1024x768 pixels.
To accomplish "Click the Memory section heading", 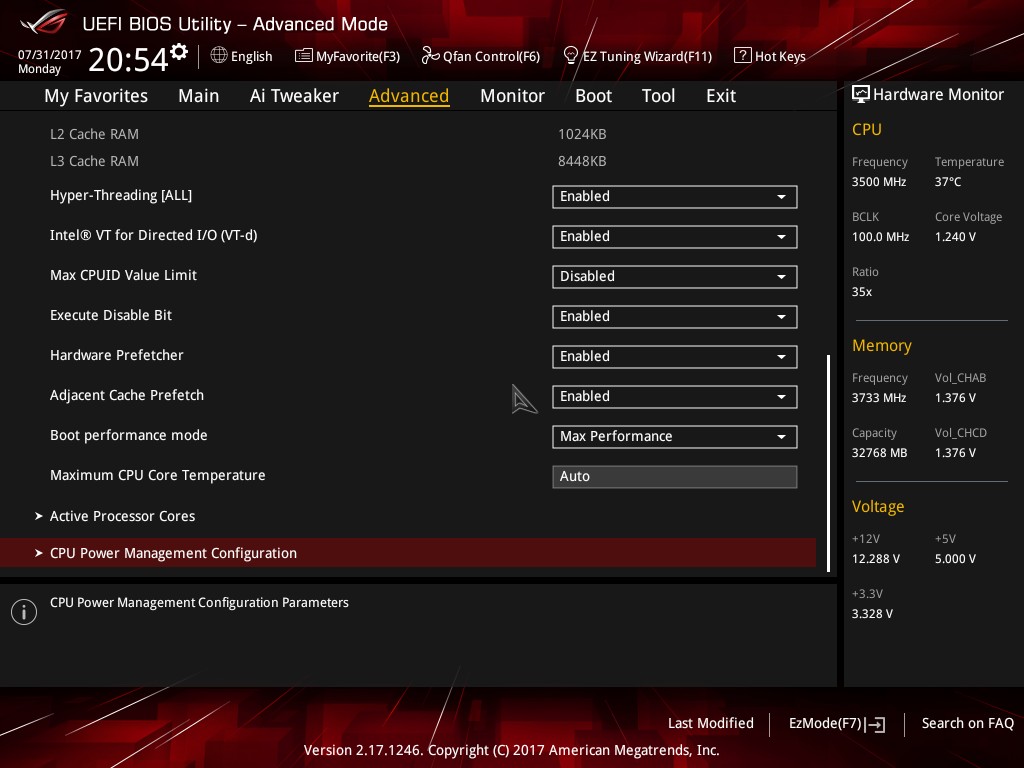I will coord(882,345).
